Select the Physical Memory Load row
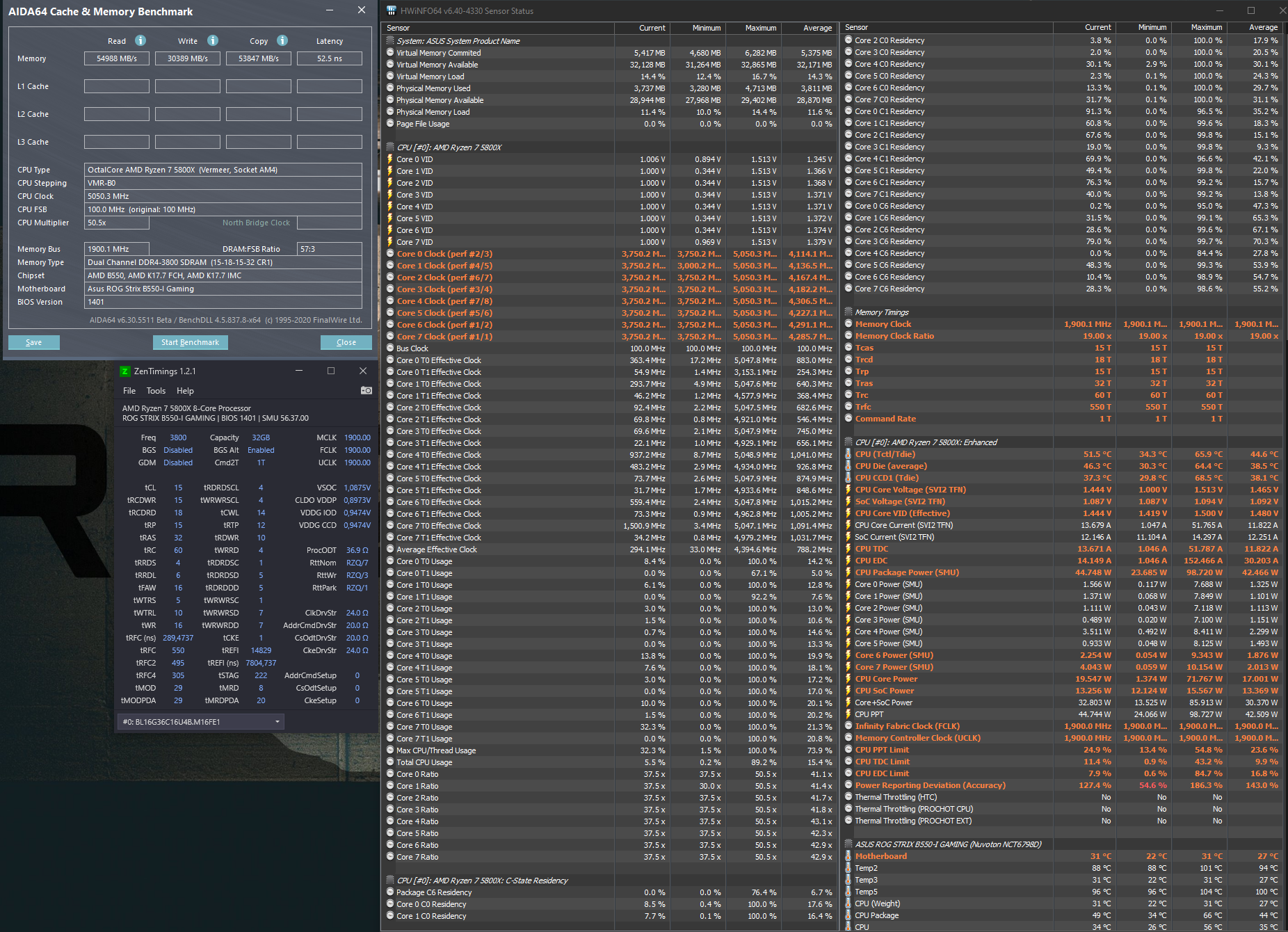The height and width of the screenshot is (932, 1288). (609, 112)
